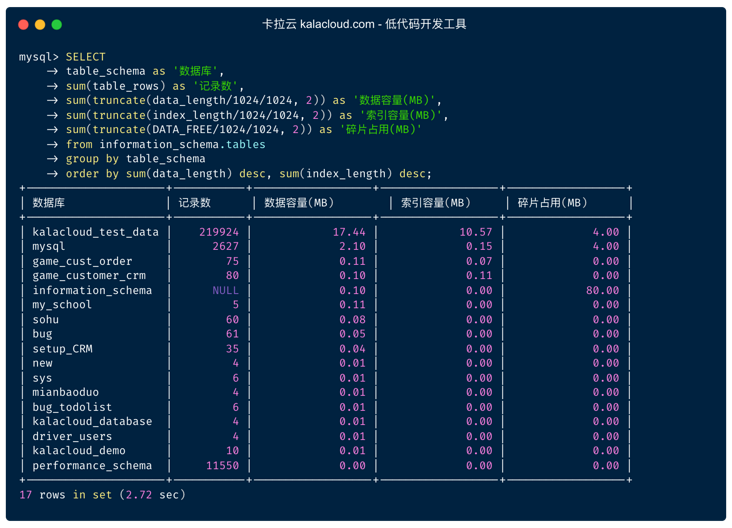Click the window title text kalacloud.com
The image size is (732, 528).
(337, 24)
